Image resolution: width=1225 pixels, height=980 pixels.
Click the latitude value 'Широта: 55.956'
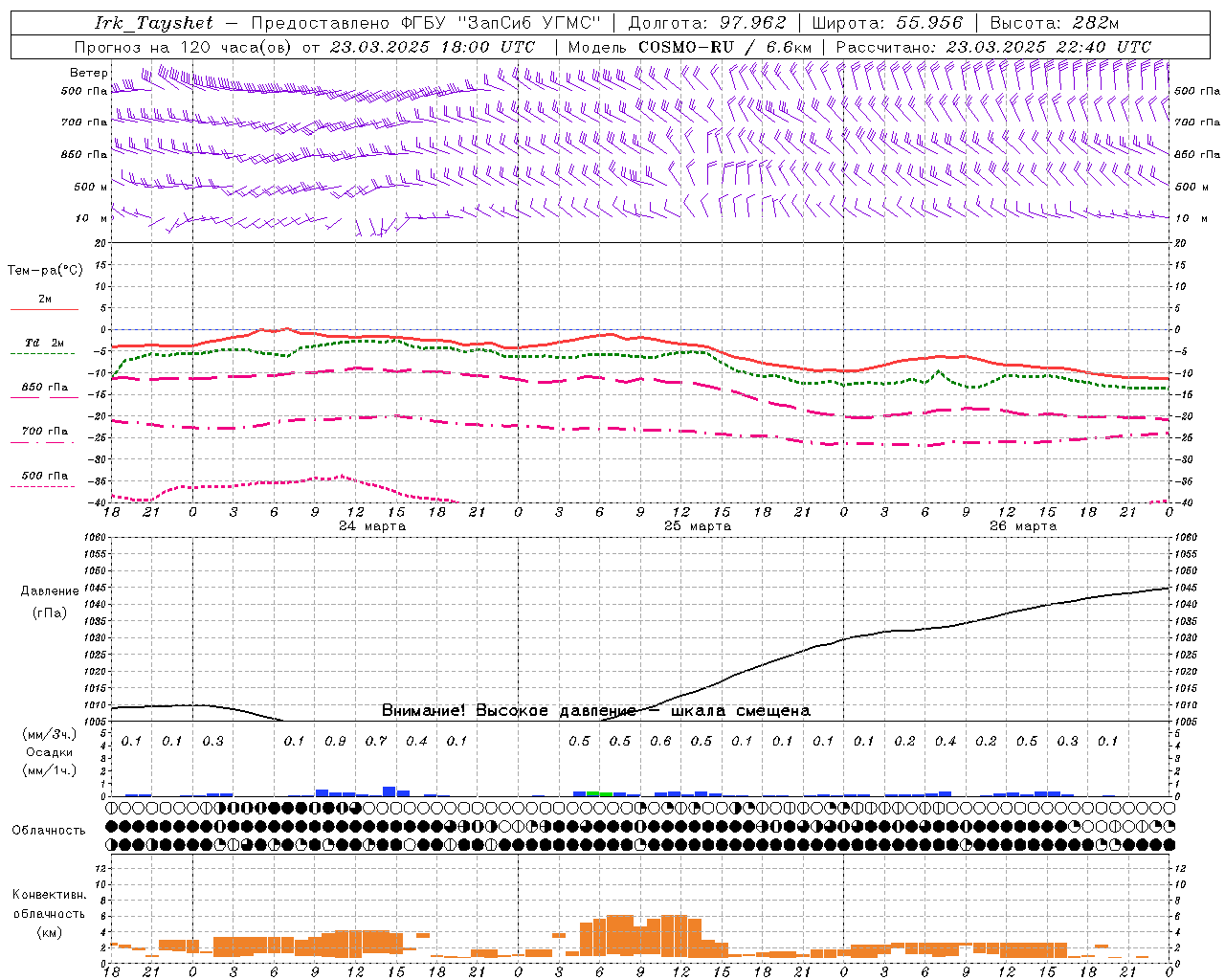click(886, 23)
